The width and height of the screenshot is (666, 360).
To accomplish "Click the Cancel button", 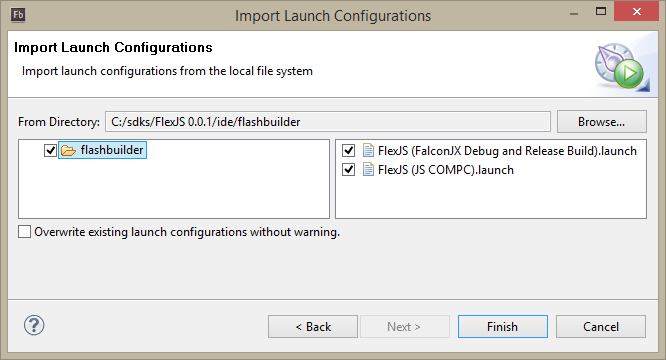I will 601,326.
